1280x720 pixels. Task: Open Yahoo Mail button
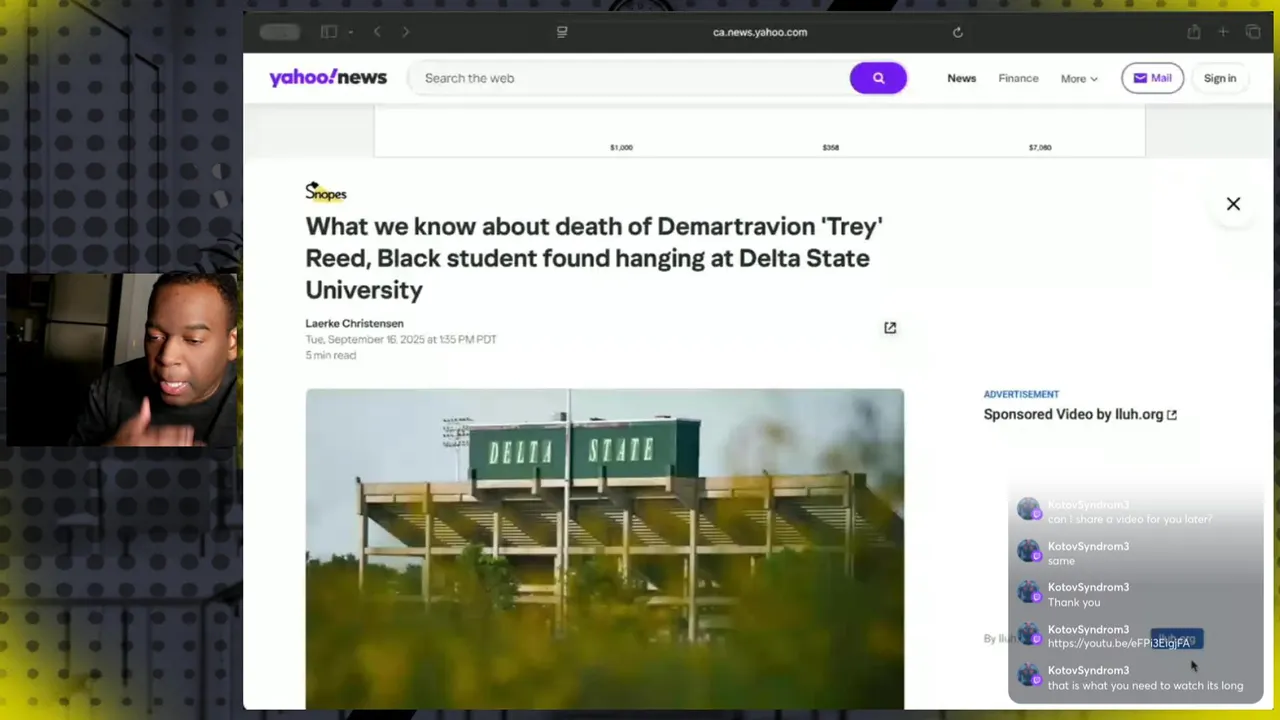1152,78
